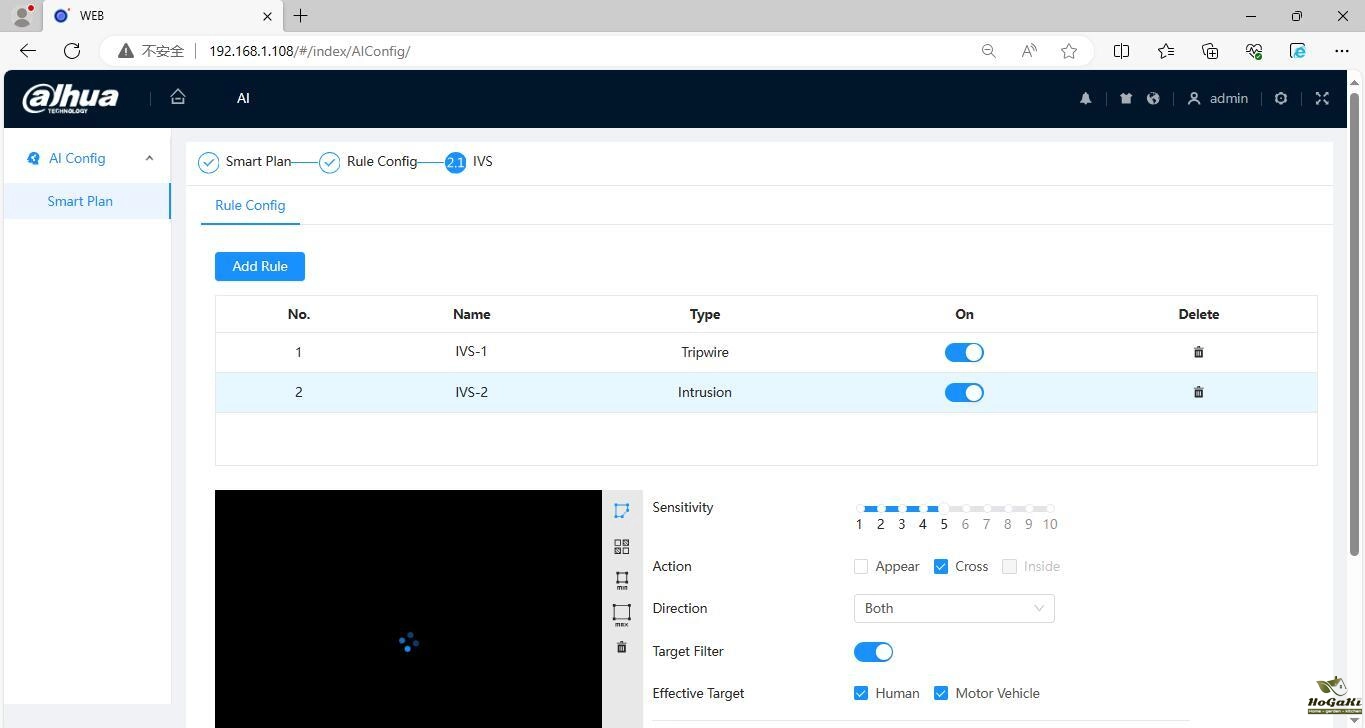Set Sensitivity slider to 8

[1008, 509]
